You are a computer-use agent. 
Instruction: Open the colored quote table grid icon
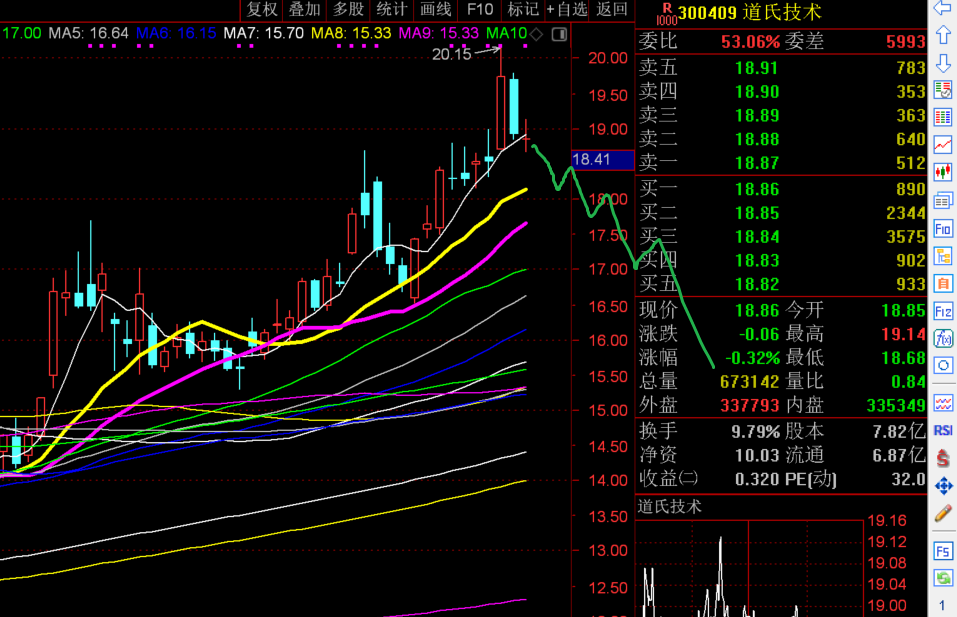point(943,117)
